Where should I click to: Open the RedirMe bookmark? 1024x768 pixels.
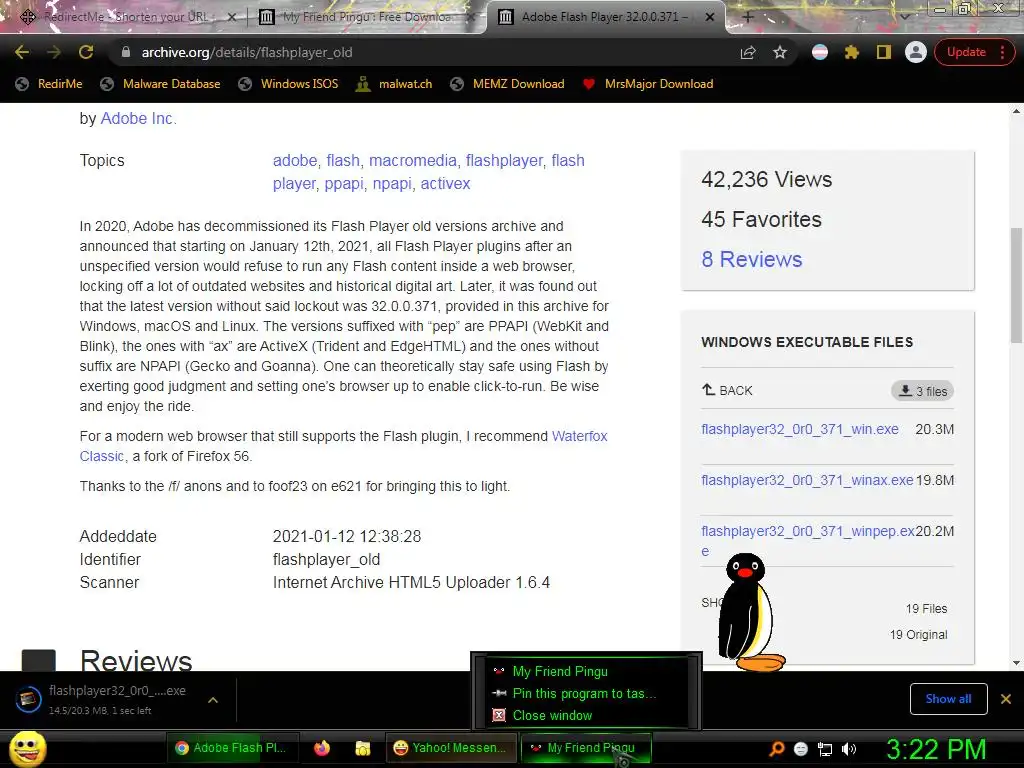pos(49,84)
